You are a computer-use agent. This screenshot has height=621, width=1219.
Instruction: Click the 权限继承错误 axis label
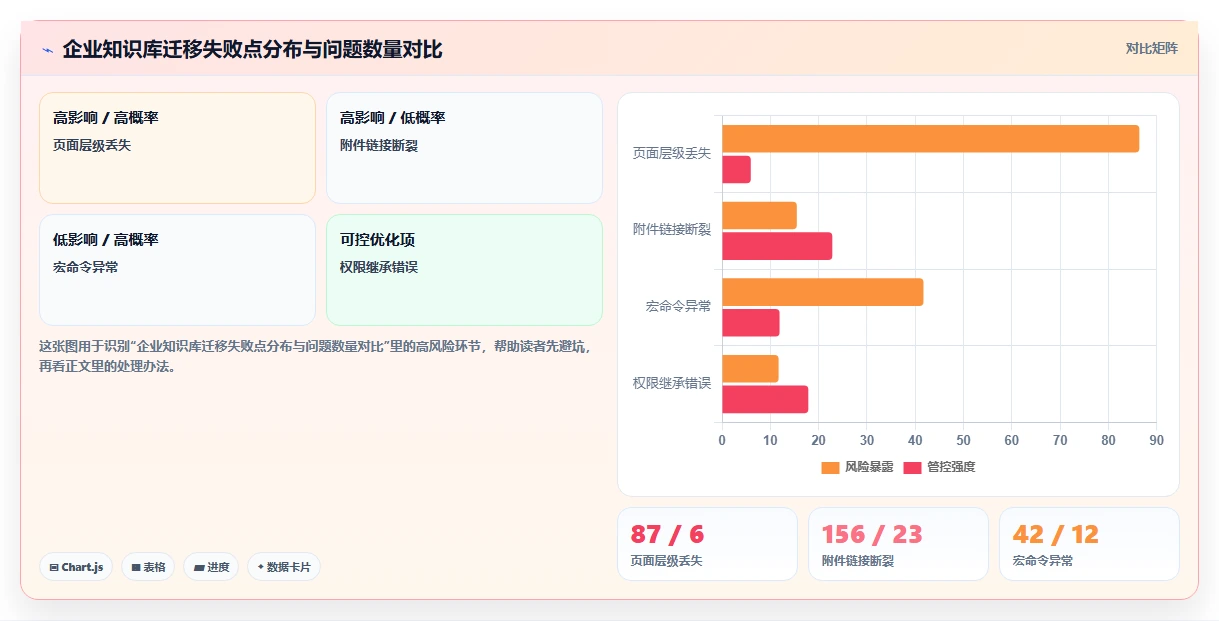point(671,383)
